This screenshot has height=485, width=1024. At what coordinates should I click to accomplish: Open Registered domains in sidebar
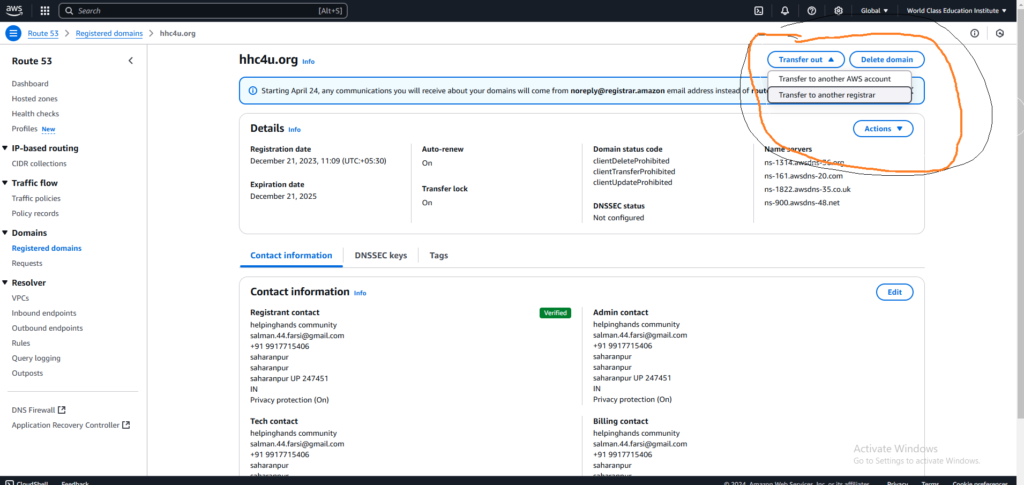coord(46,248)
